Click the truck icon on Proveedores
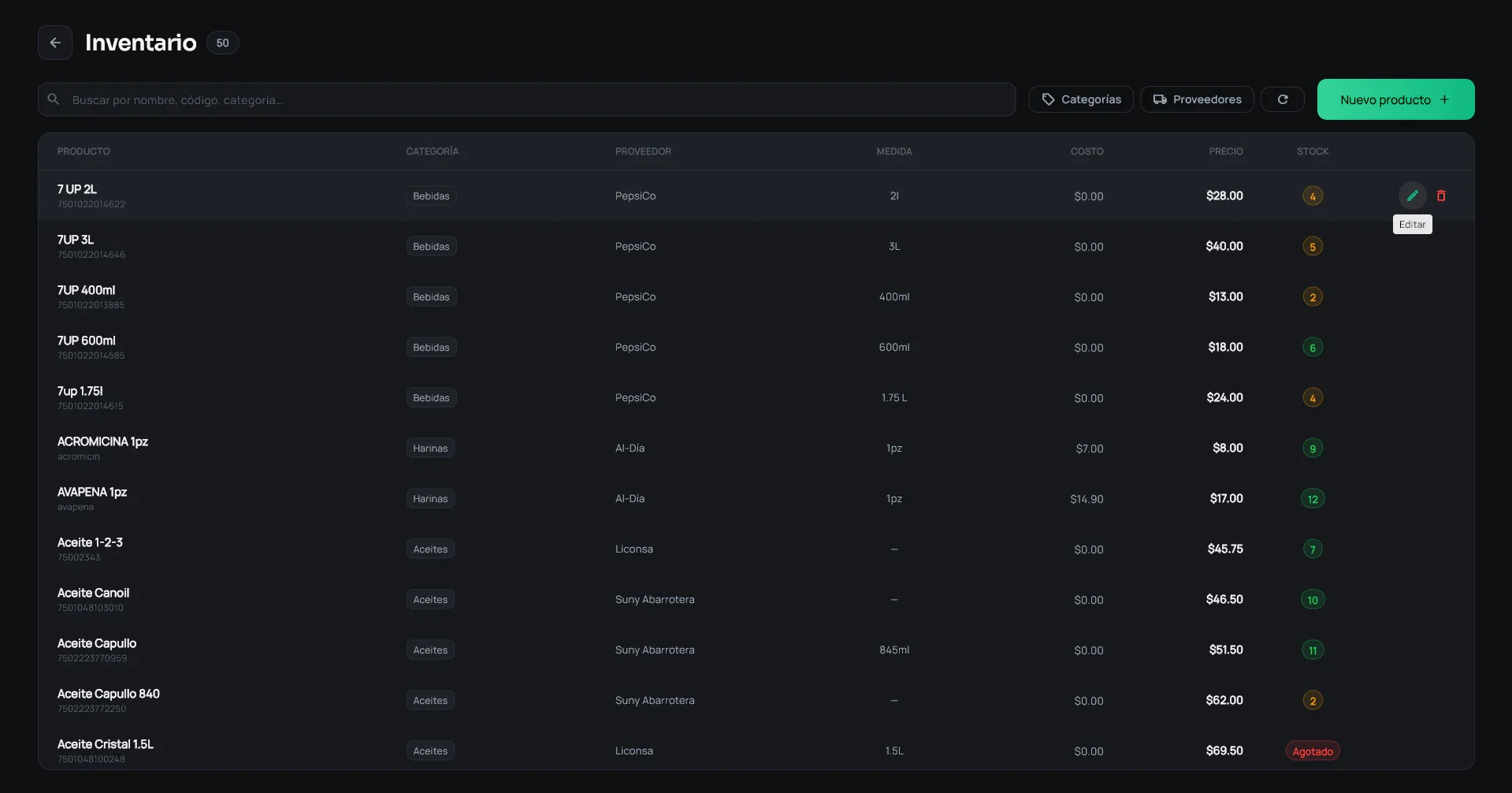Image resolution: width=1512 pixels, height=793 pixels. pyautogui.click(x=1160, y=99)
